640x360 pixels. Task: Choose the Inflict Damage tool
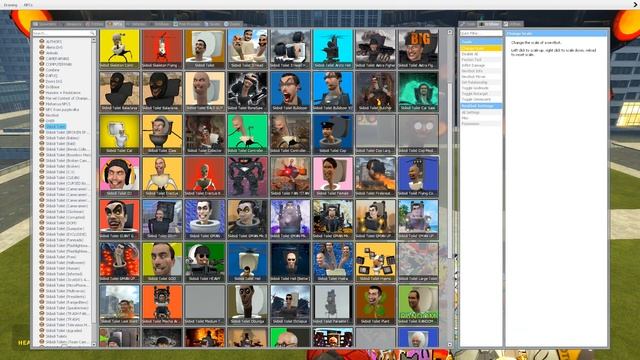(x=481, y=65)
